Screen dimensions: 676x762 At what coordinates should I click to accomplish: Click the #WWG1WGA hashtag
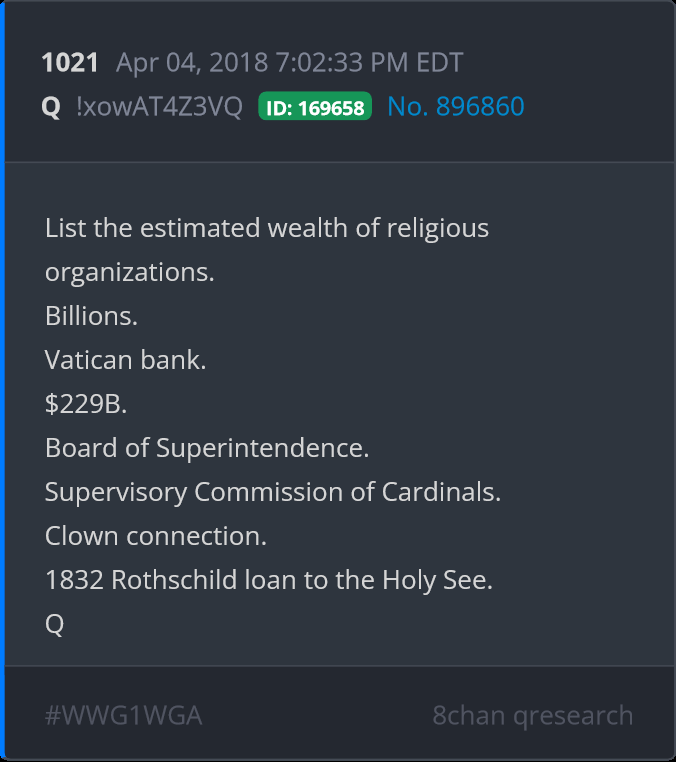pyautogui.click(x=124, y=716)
